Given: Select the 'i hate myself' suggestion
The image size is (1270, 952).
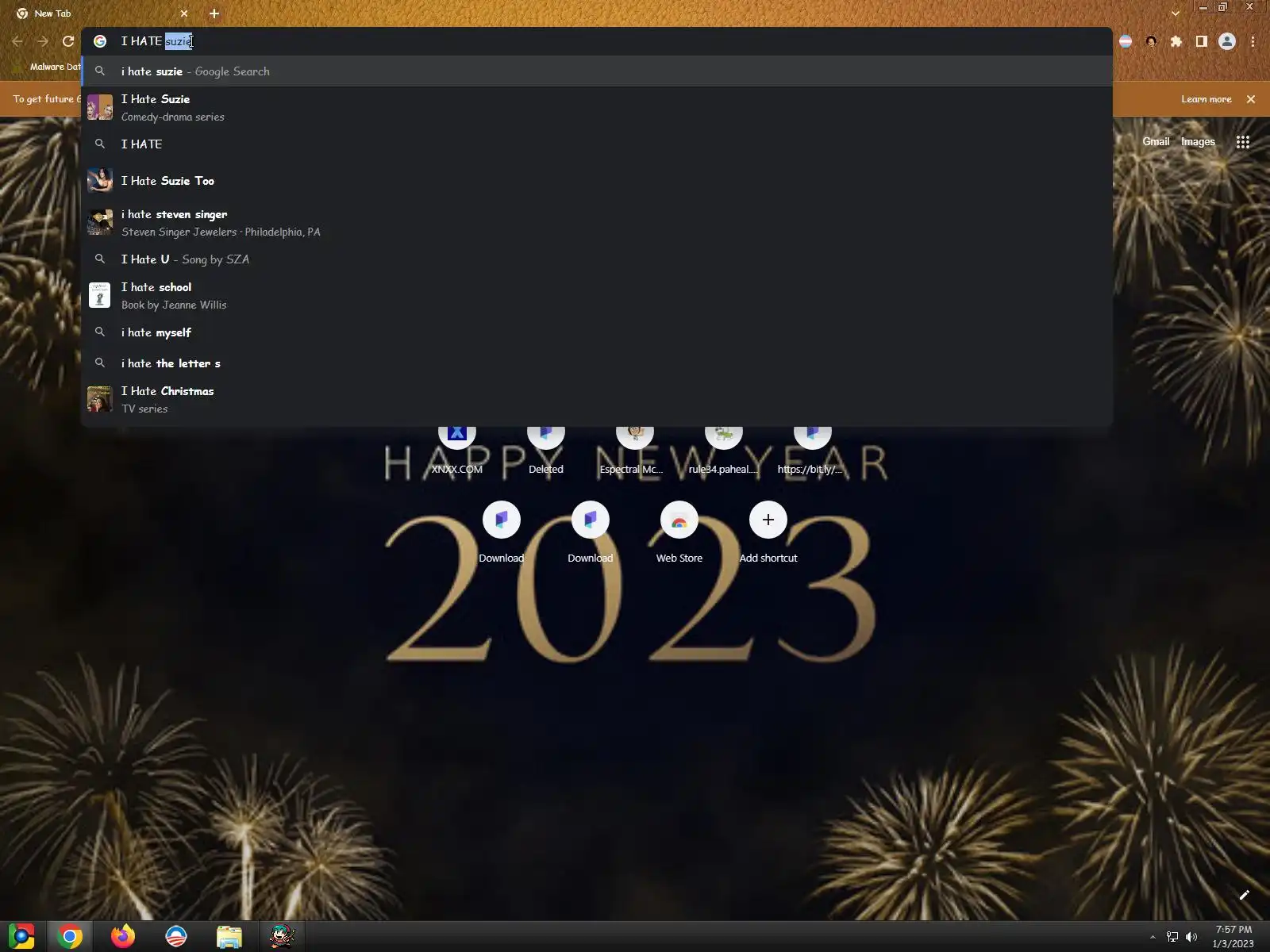Looking at the screenshot, I should pyautogui.click(x=597, y=332).
